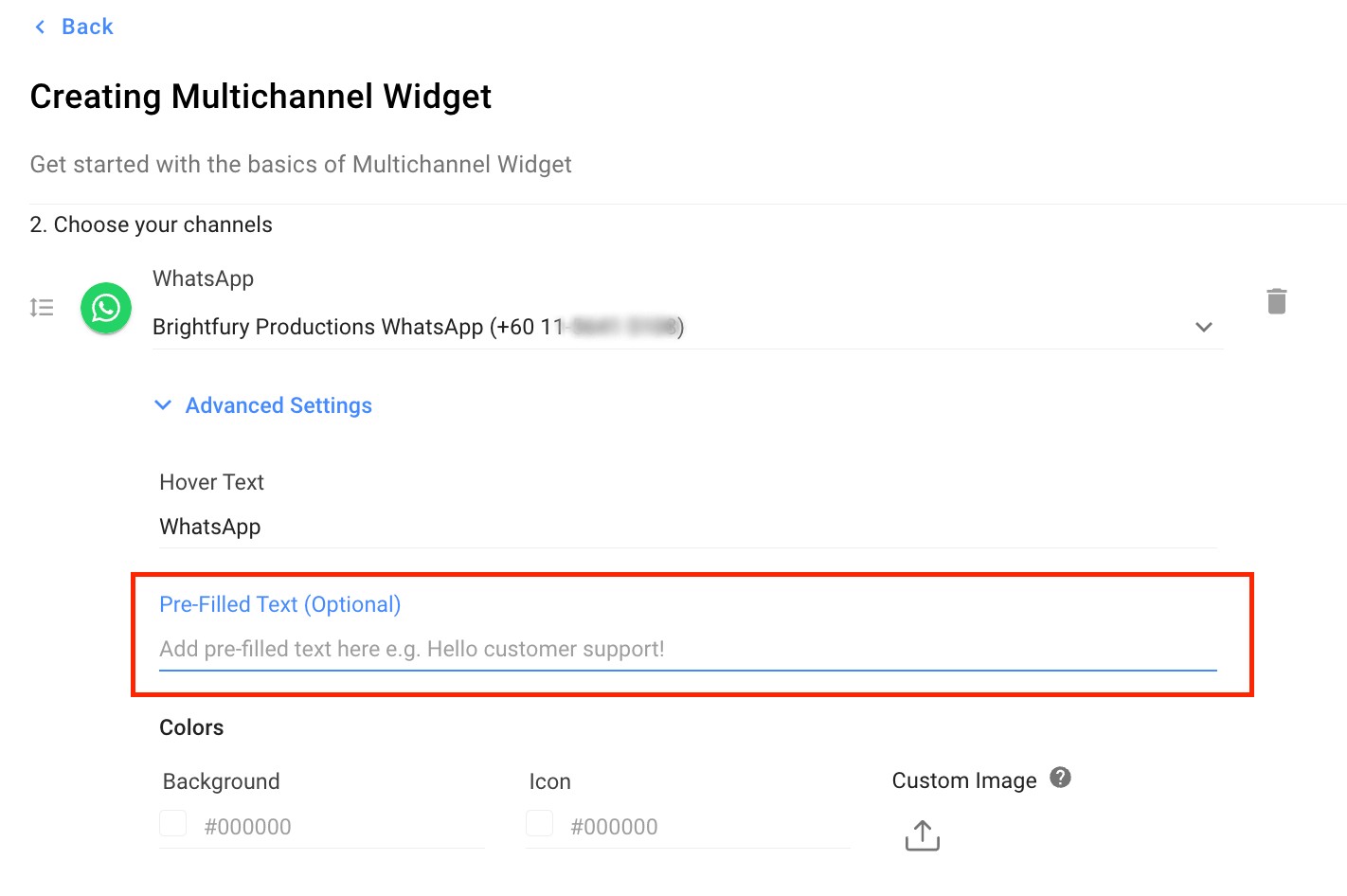Collapse Advanced Settings using its chevron
This screenshot has height=896, width=1347.
click(163, 405)
